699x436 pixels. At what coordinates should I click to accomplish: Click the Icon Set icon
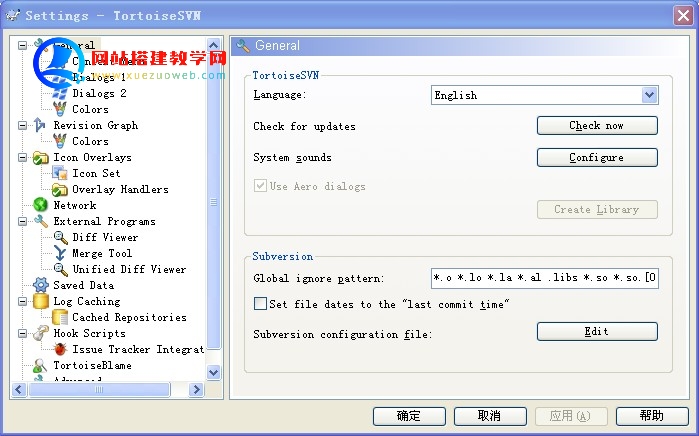(x=60, y=173)
